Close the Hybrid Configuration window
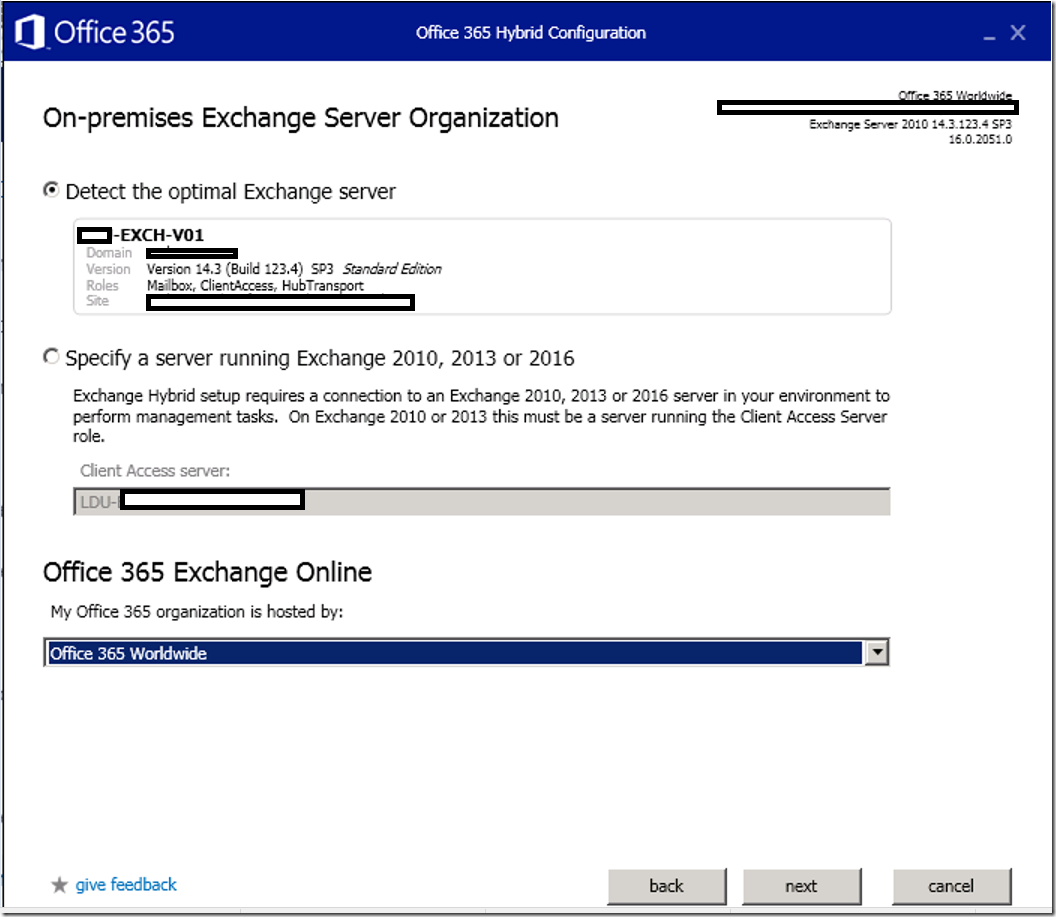Screen dimensions: 1056x917 click(1018, 32)
